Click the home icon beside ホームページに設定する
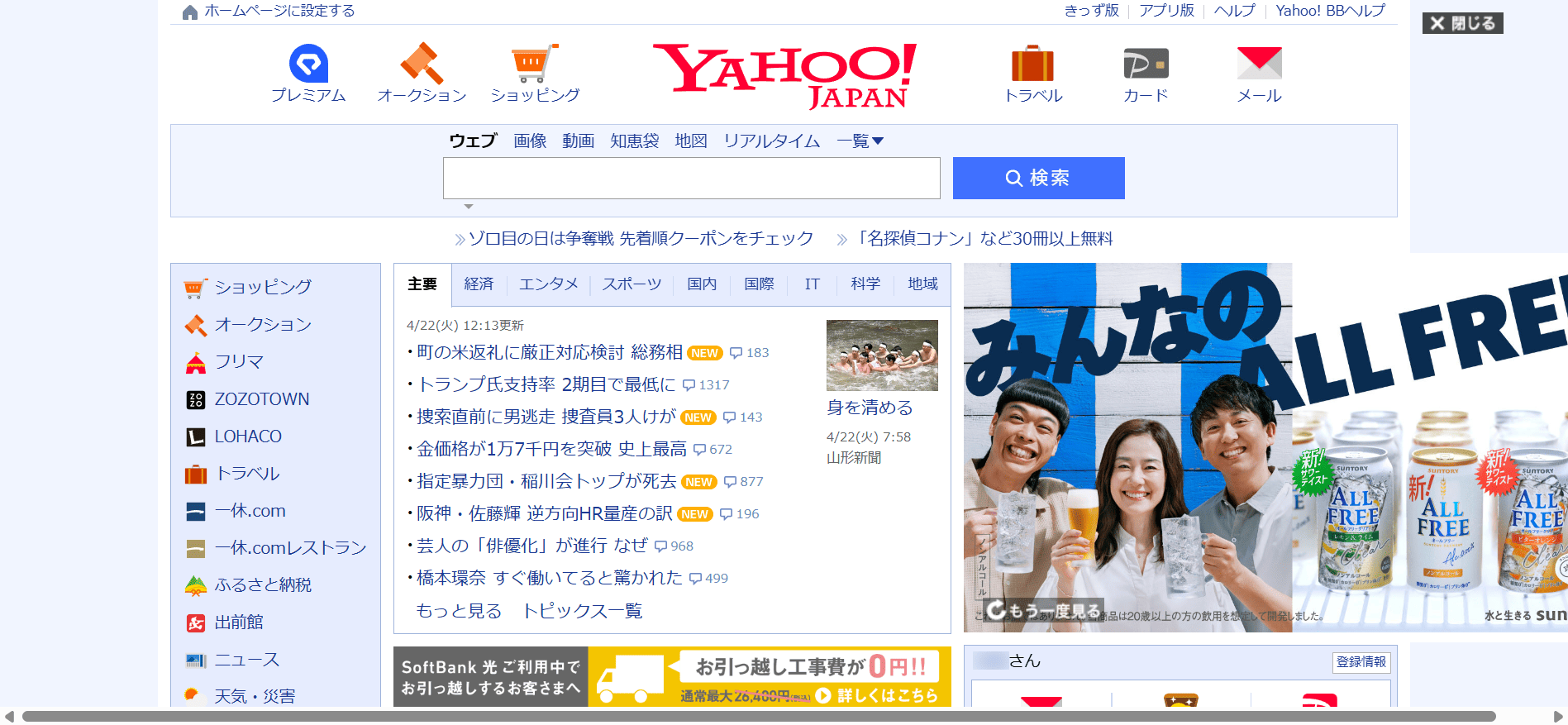1568x725 pixels. 190,12
